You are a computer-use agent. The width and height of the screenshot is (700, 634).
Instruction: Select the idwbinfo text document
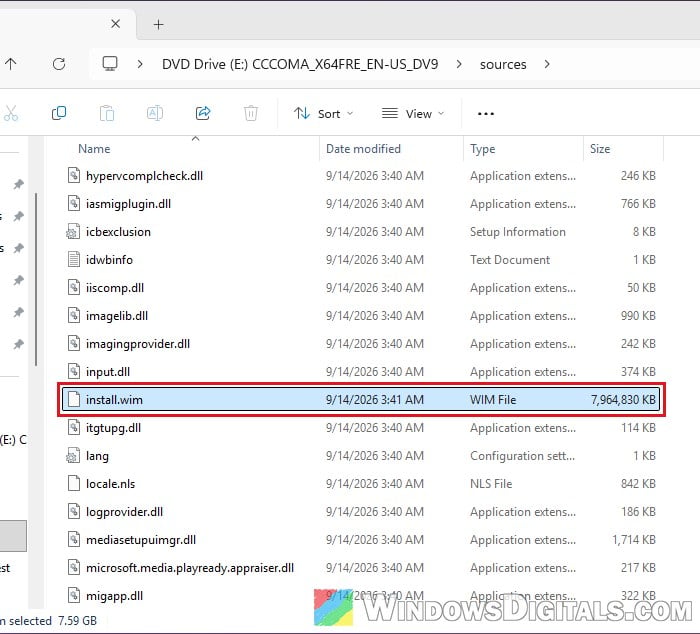[x=362, y=260]
